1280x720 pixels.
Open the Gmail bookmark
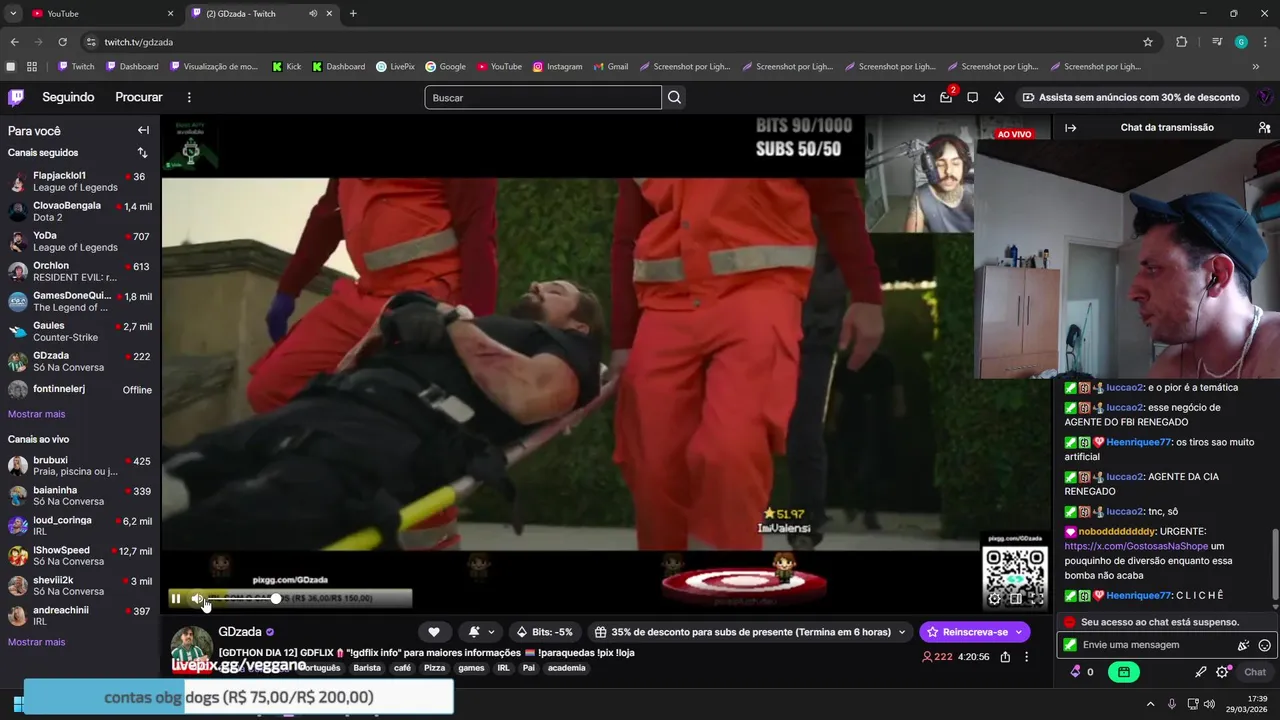pyautogui.click(x=610, y=67)
